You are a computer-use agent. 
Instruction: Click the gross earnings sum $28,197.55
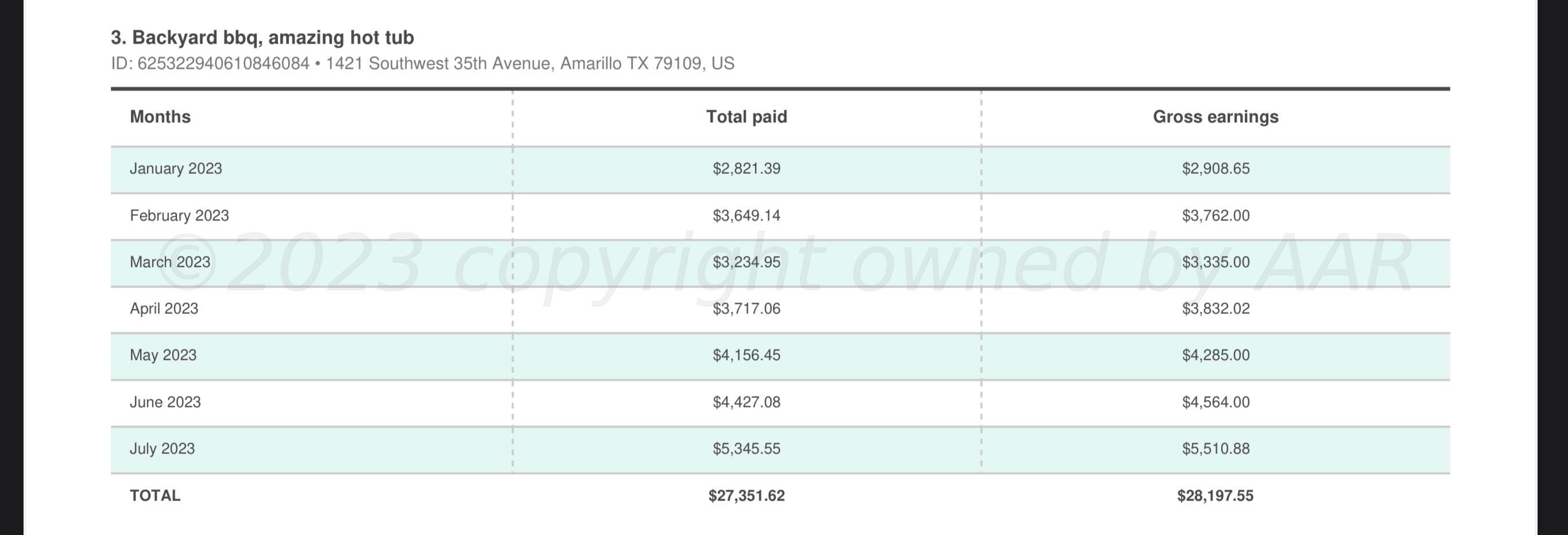click(x=1215, y=495)
